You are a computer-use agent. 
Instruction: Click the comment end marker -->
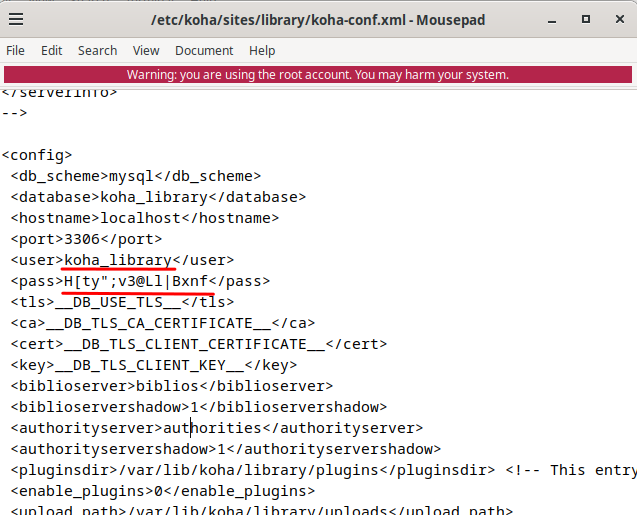[x=14, y=113]
